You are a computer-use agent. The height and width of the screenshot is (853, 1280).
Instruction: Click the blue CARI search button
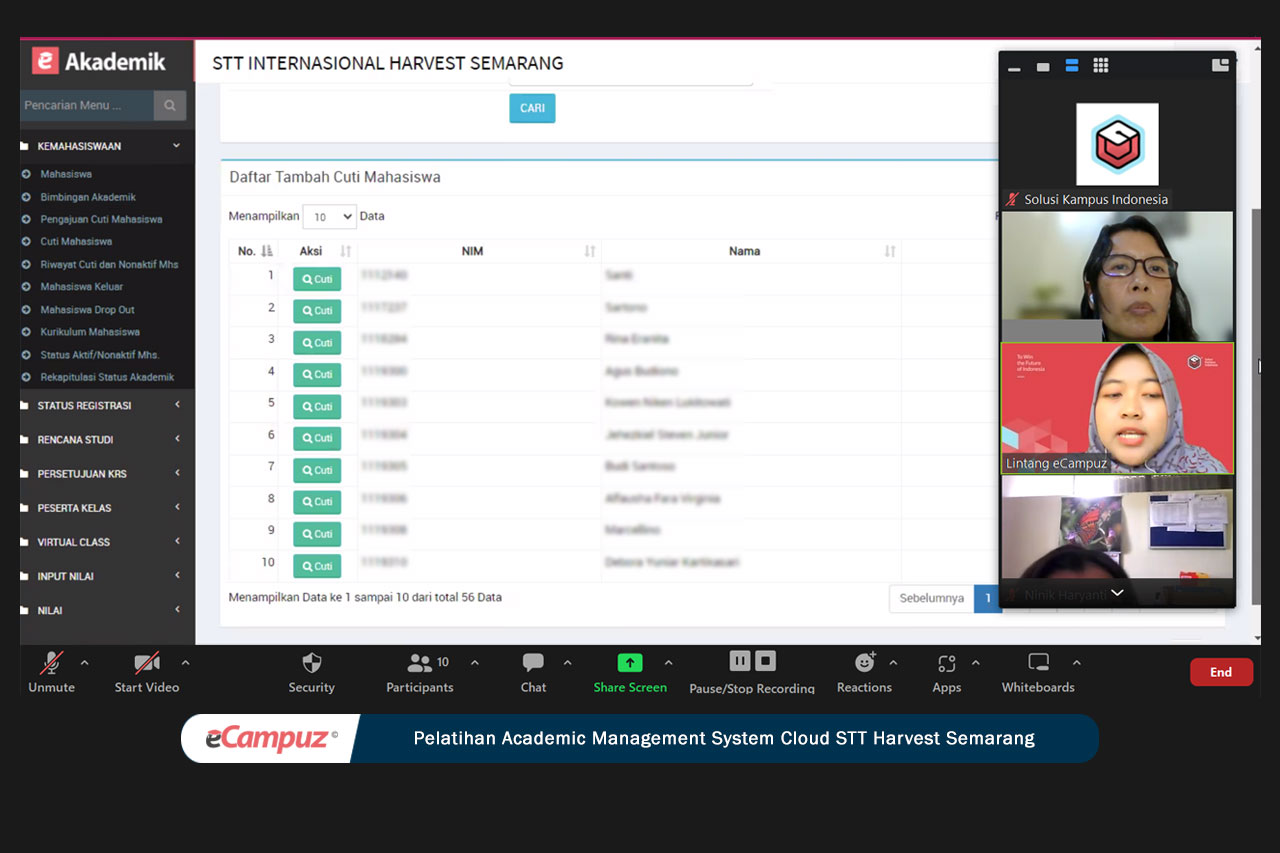point(532,108)
